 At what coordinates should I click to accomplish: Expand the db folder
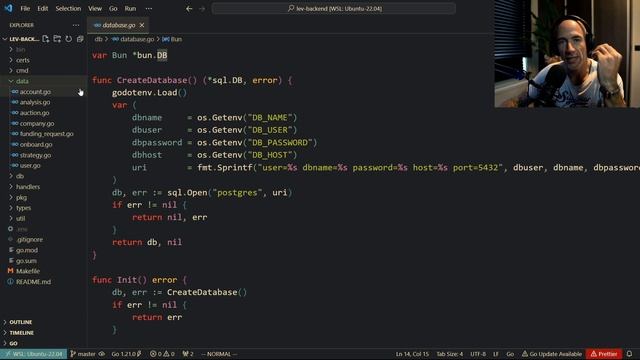(20, 176)
